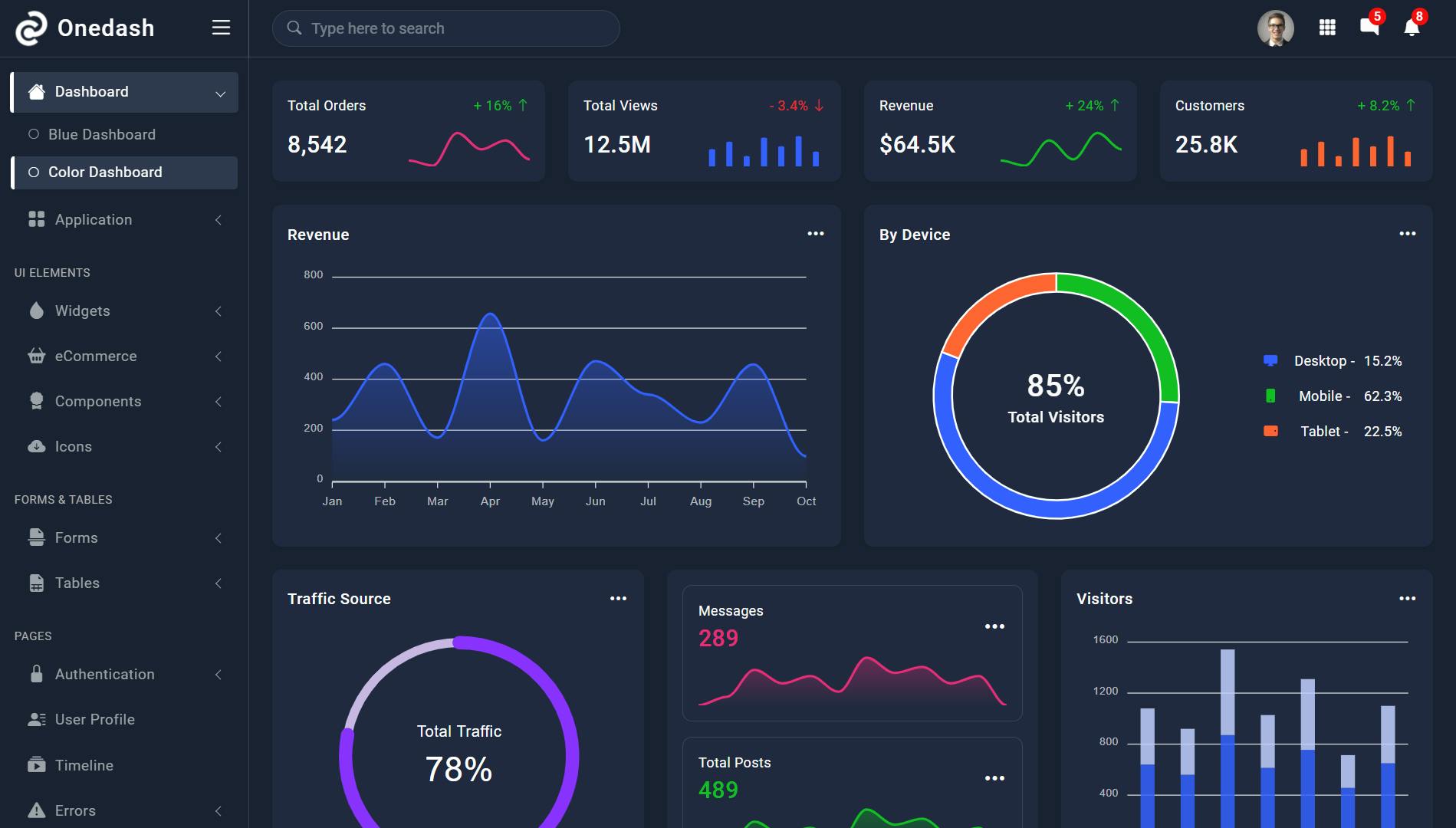Screen dimensions: 1456x828
Task: Open the Forms menu item
Action: tap(124, 537)
